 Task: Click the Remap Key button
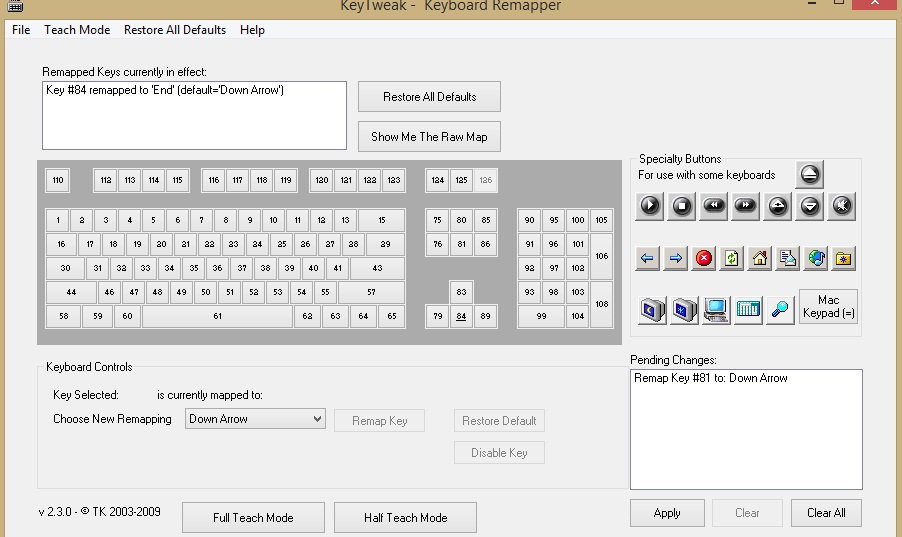(380, 421)
